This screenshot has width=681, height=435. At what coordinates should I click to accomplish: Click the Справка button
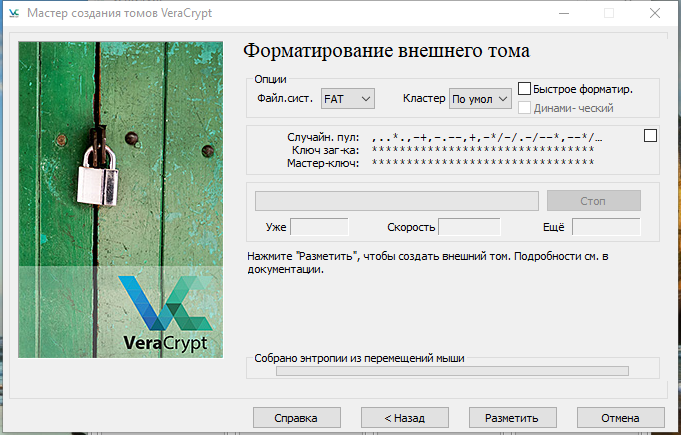[297, 418]
